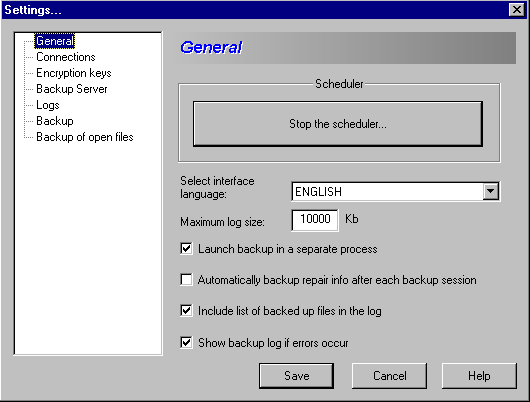This screenshot has width=530, height=402.
Task: Click the ENGLISH language combo box
Action: tap(395, 192)
